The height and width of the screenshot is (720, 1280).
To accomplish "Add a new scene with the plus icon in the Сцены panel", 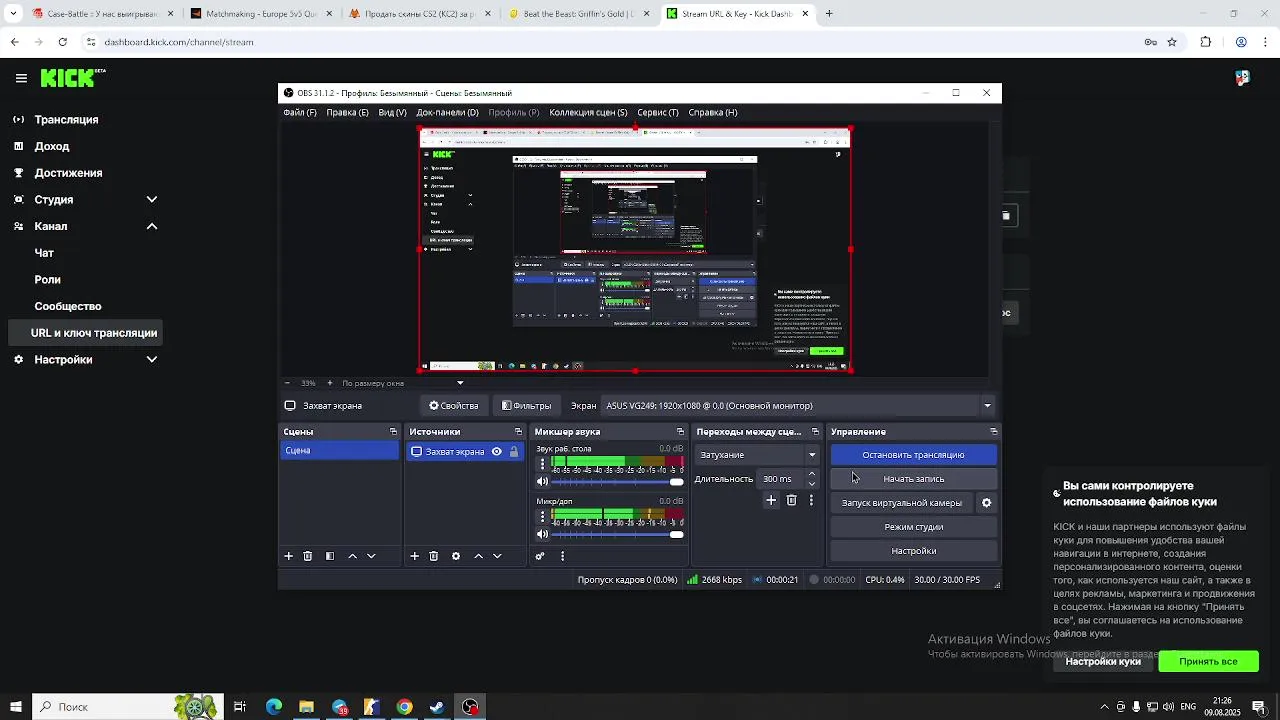I will (x=288, y=556).
